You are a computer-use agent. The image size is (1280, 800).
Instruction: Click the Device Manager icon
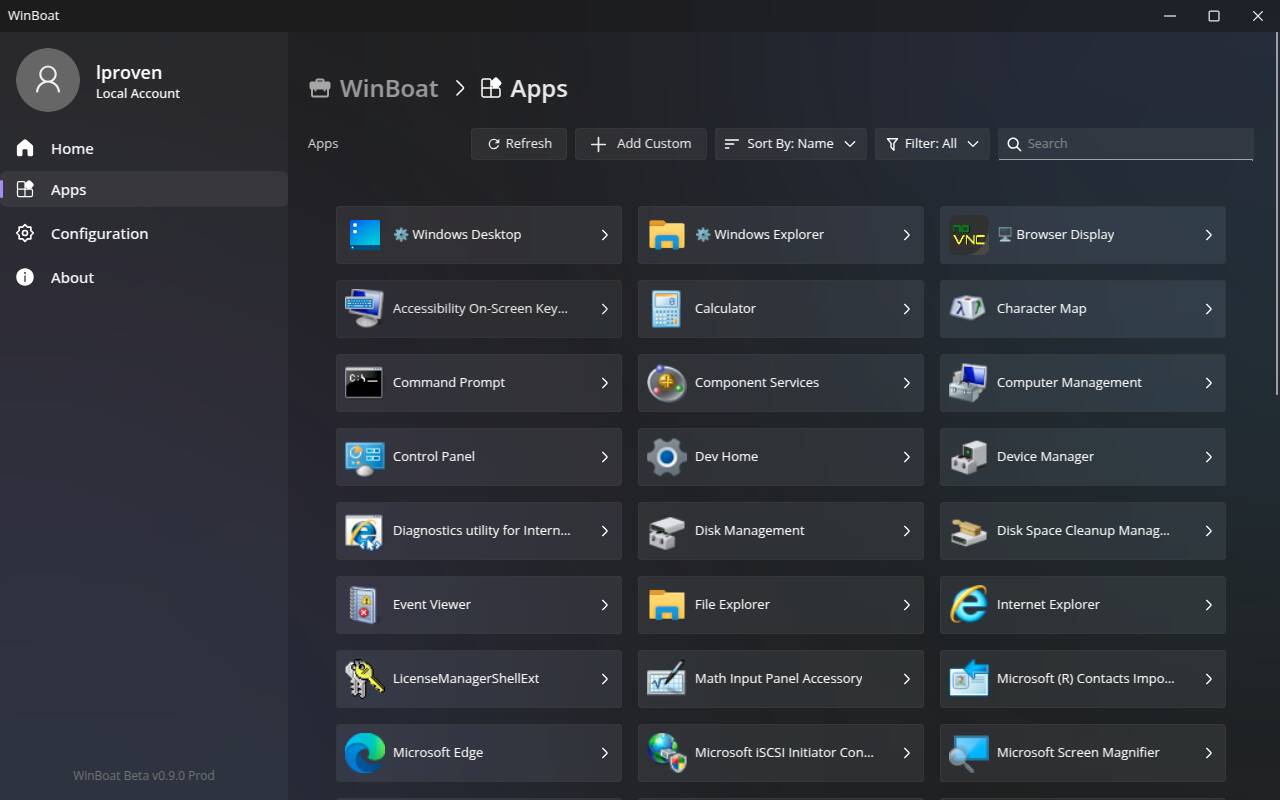pos(968,457)
